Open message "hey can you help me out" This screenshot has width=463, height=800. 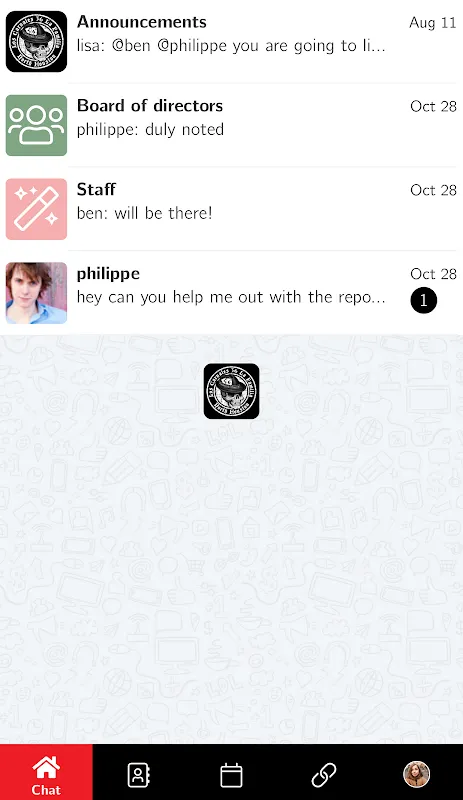click(x=231, y=297)
